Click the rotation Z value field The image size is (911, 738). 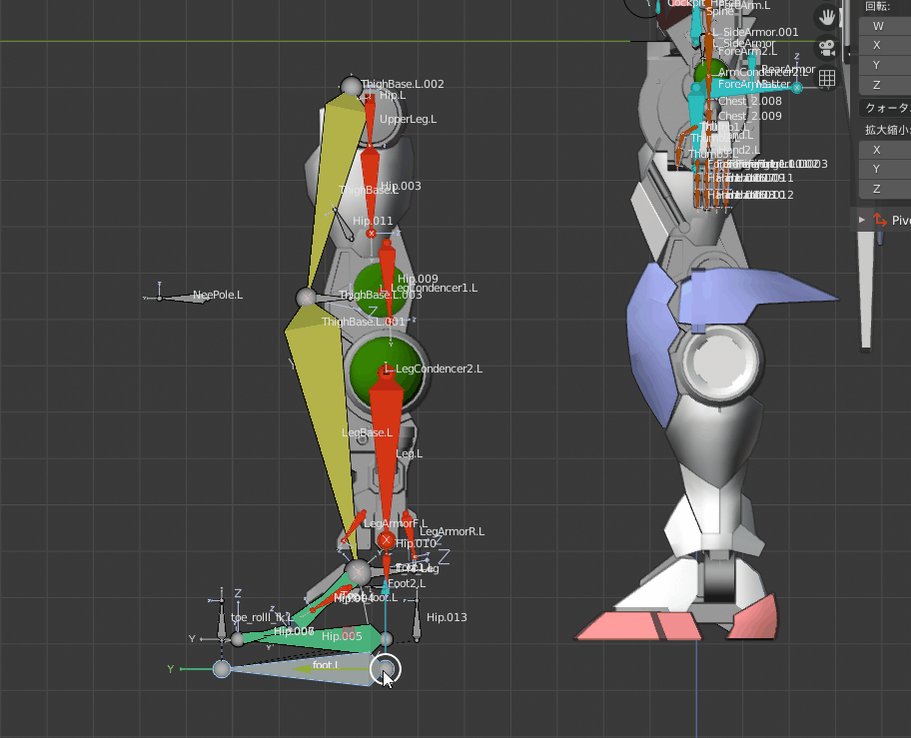pos(885,85)
